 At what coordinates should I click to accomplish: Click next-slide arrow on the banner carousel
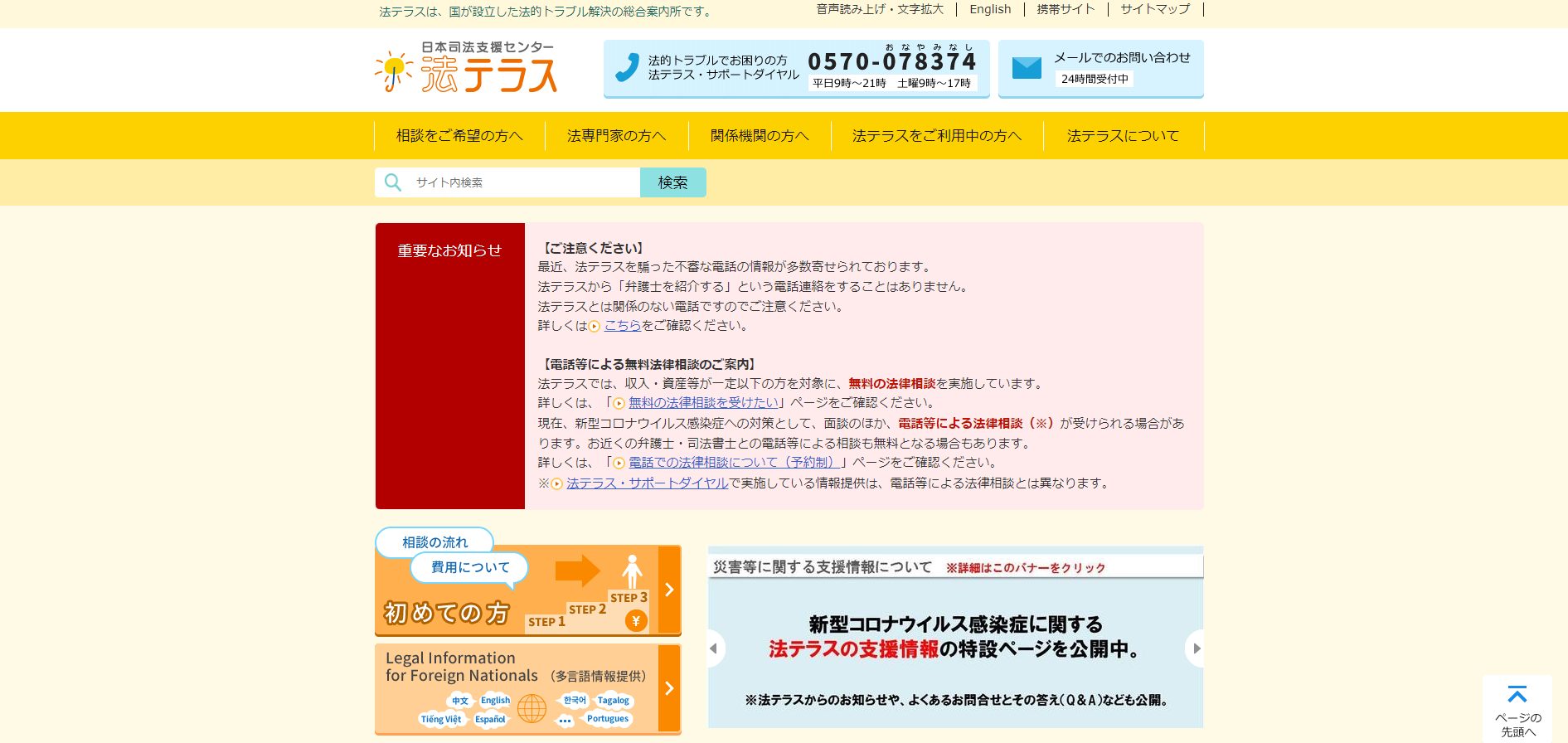pyautogui.click(x=1195, y=648)
